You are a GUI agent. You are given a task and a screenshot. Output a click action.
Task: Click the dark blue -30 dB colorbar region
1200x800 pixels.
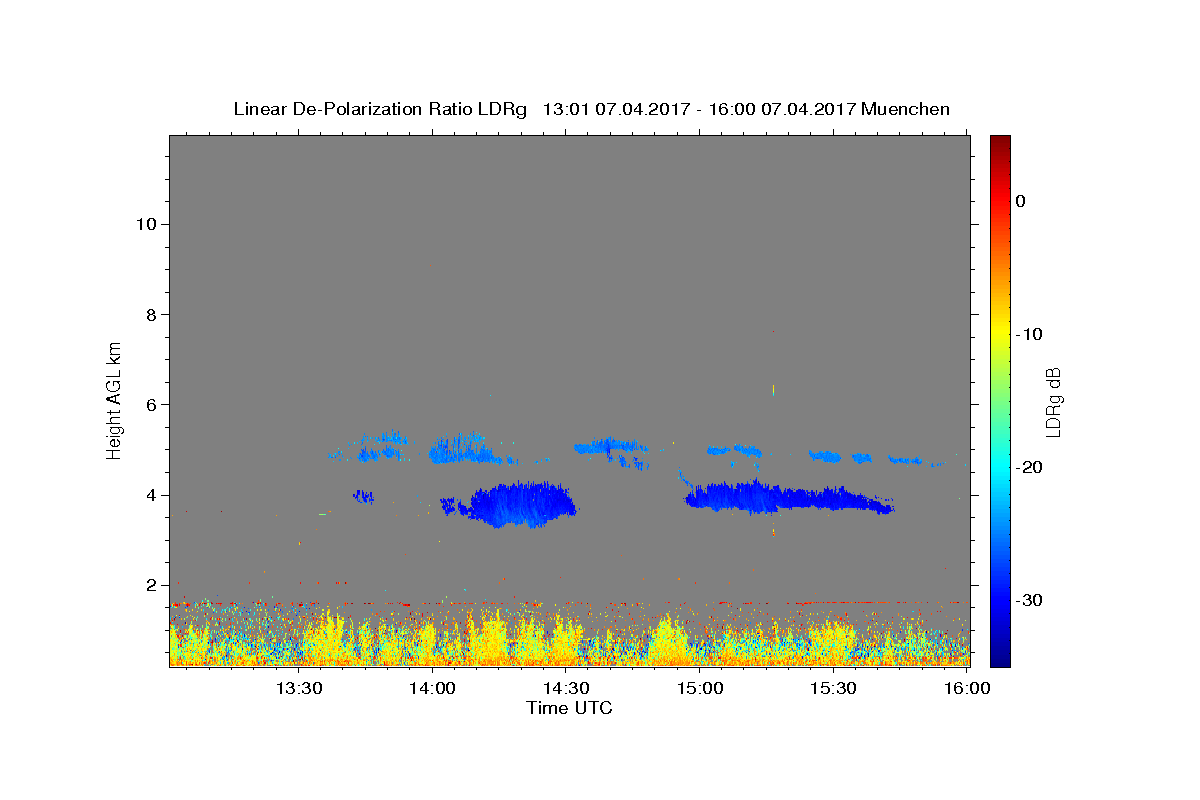point(1000,600)
